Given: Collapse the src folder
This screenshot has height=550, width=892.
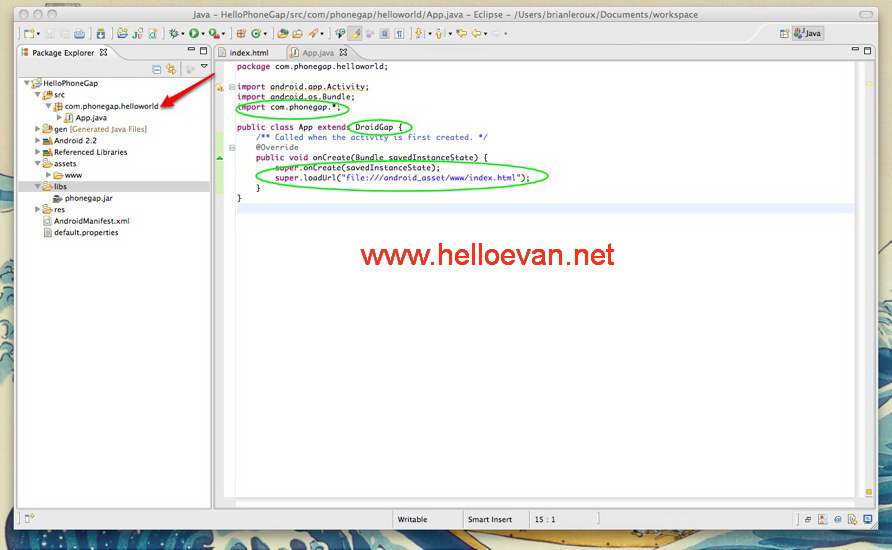Looking at the screenshot, I should [x=38, y=94].
